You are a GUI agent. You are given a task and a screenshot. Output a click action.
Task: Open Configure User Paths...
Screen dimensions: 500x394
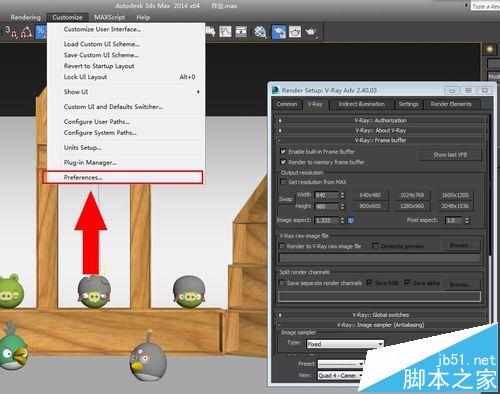click(x=126, y=122)
